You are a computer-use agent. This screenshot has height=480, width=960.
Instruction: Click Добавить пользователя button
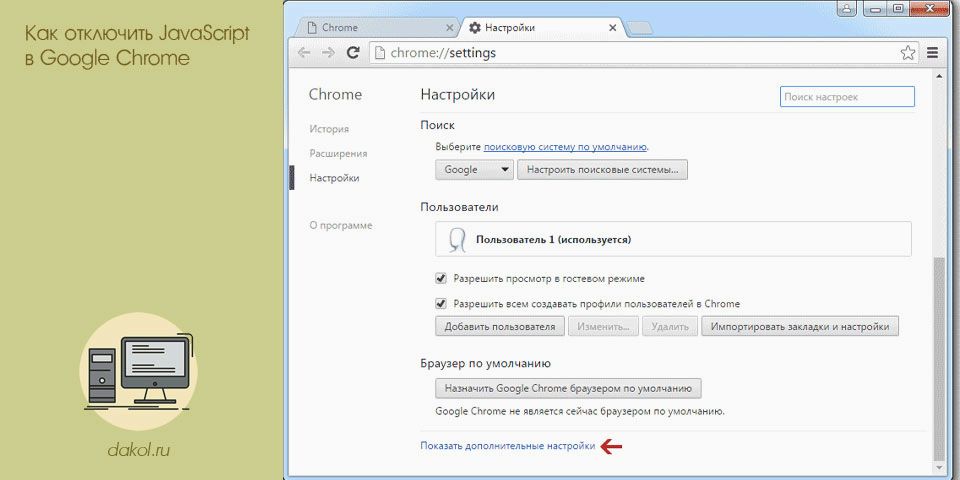coord(500,326)
